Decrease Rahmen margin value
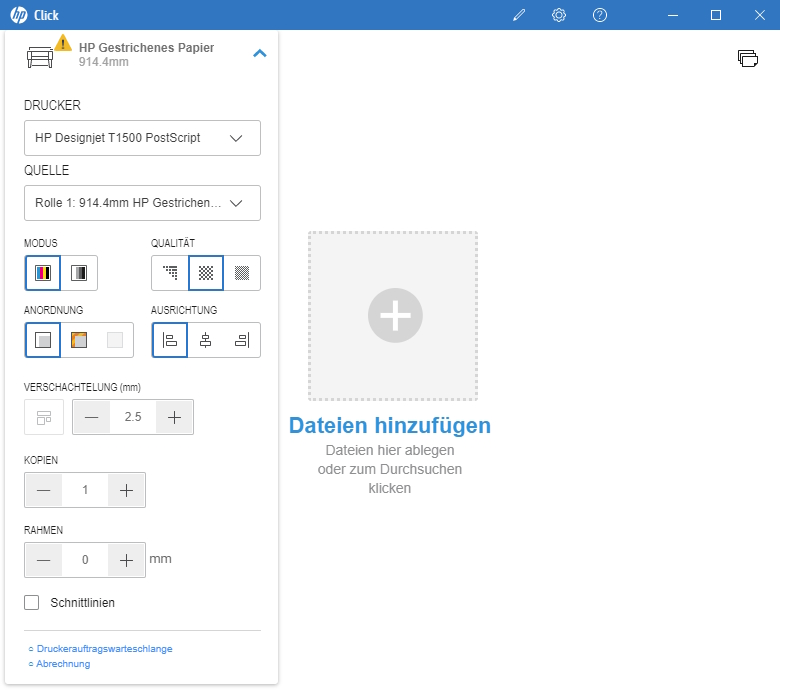Image resolution: width=800 pixels, height=700 pixels. 44,560
